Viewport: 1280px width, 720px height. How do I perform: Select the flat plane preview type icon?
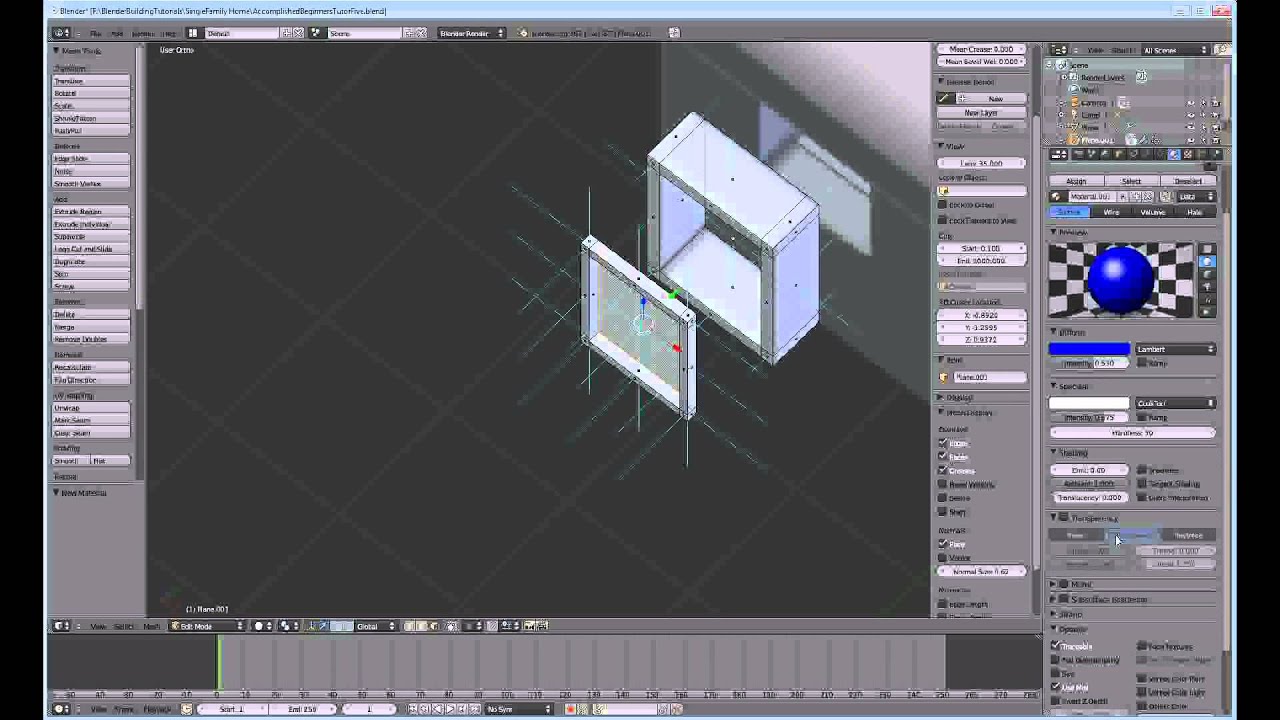[x=1207, y=249]
